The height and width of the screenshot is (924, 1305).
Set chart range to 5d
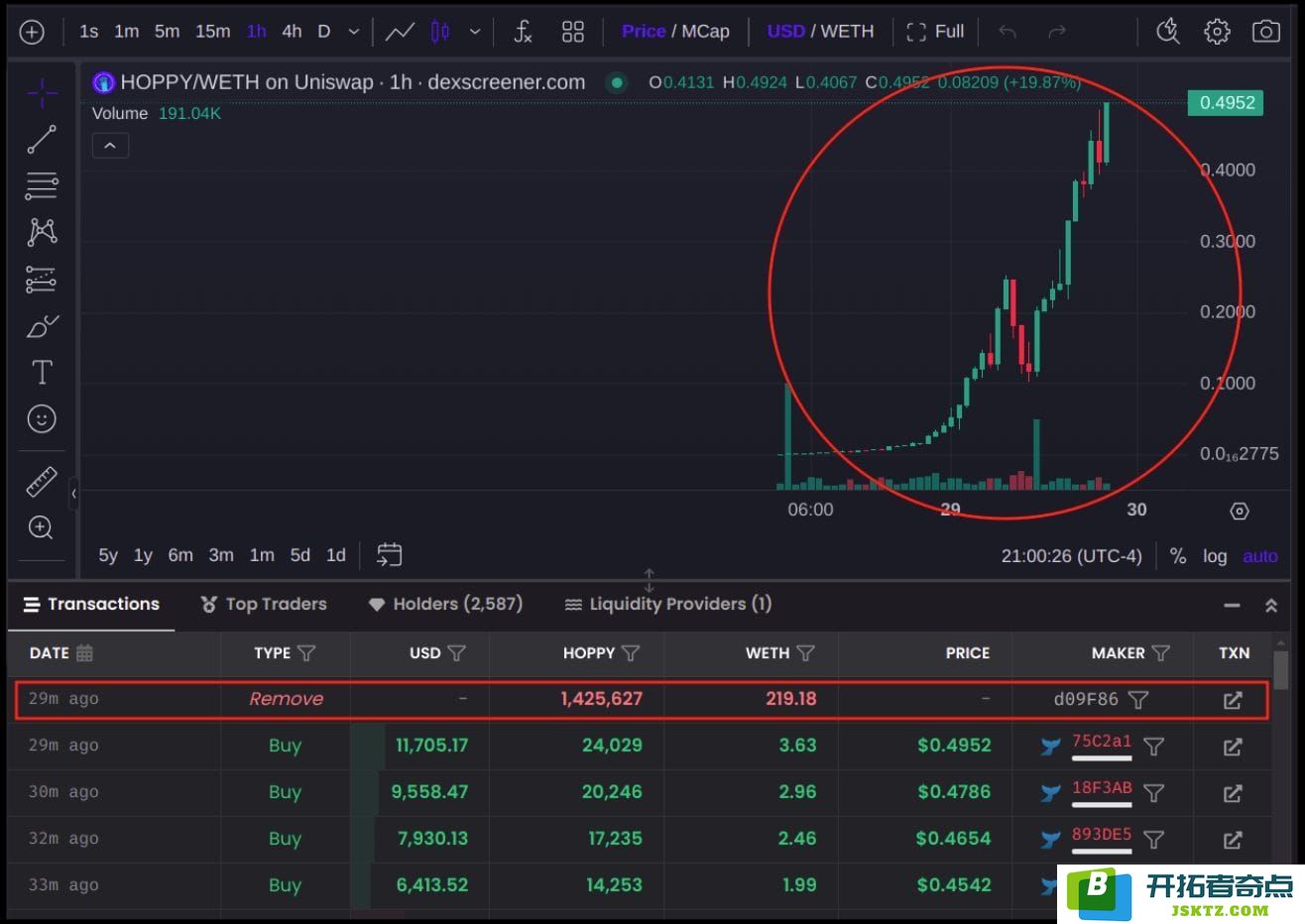tap(300, 555)
